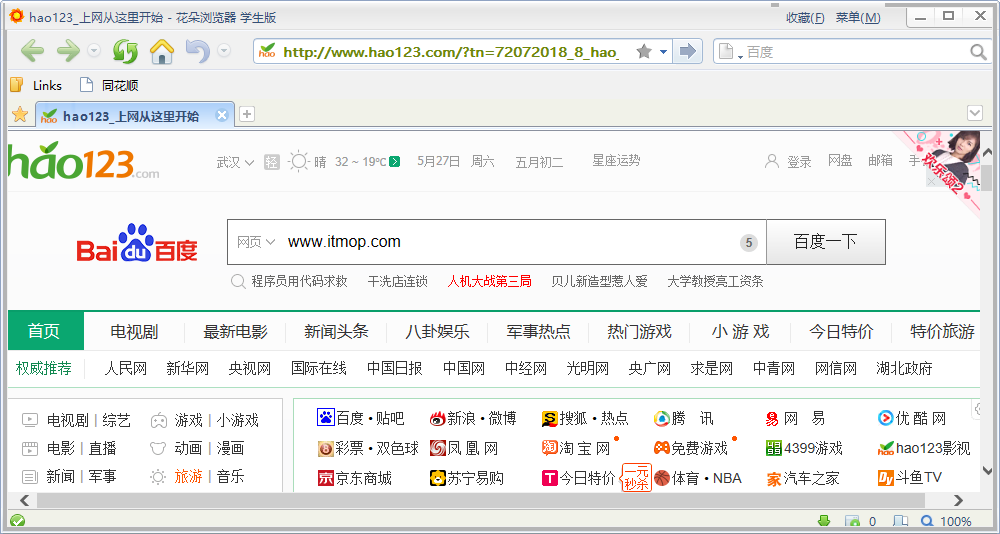1000x534 pixels.
Task: Open 新浪·微博 site link
Action: 473,419
